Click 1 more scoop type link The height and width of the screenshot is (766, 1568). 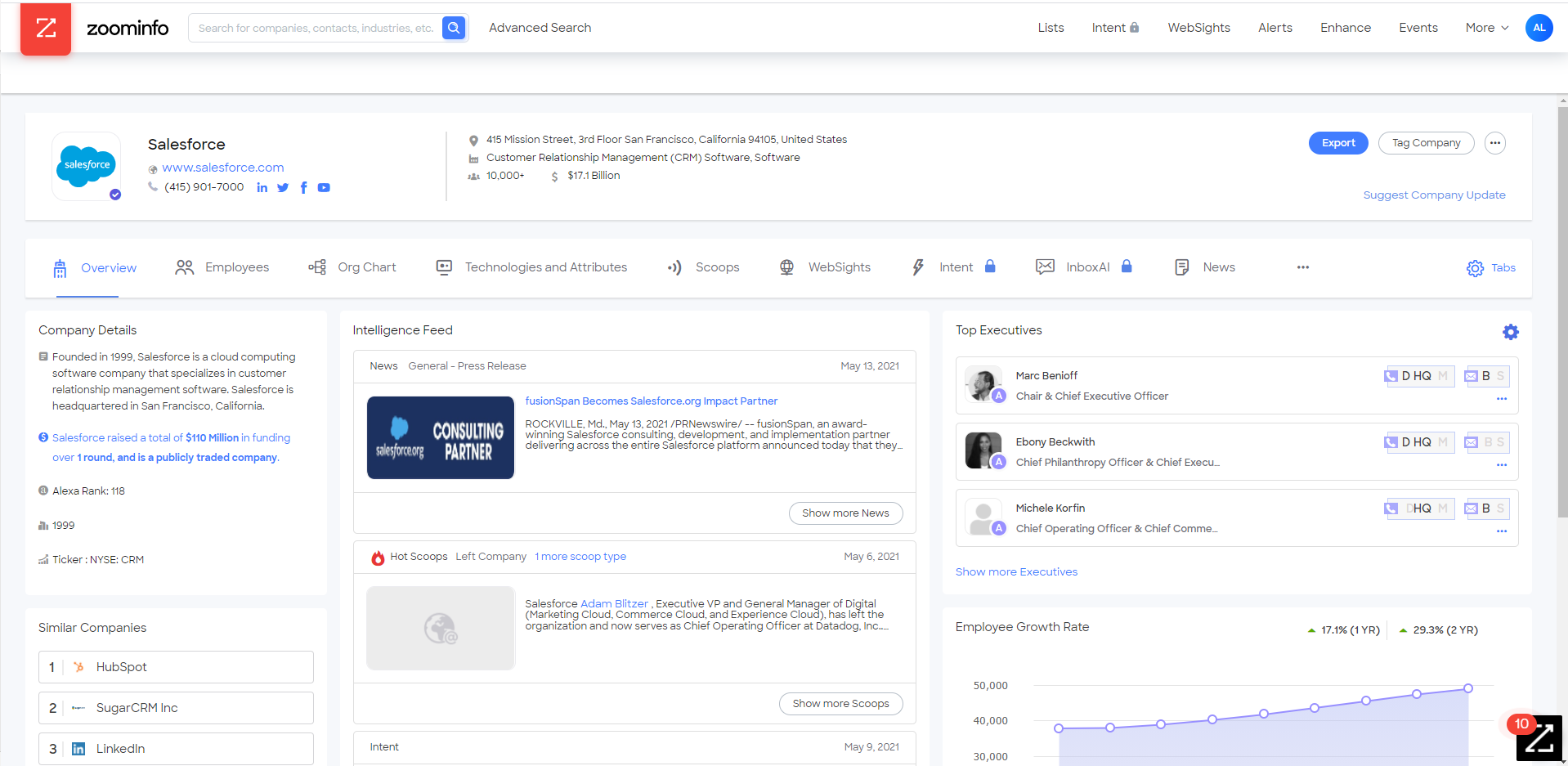[580, 557]
